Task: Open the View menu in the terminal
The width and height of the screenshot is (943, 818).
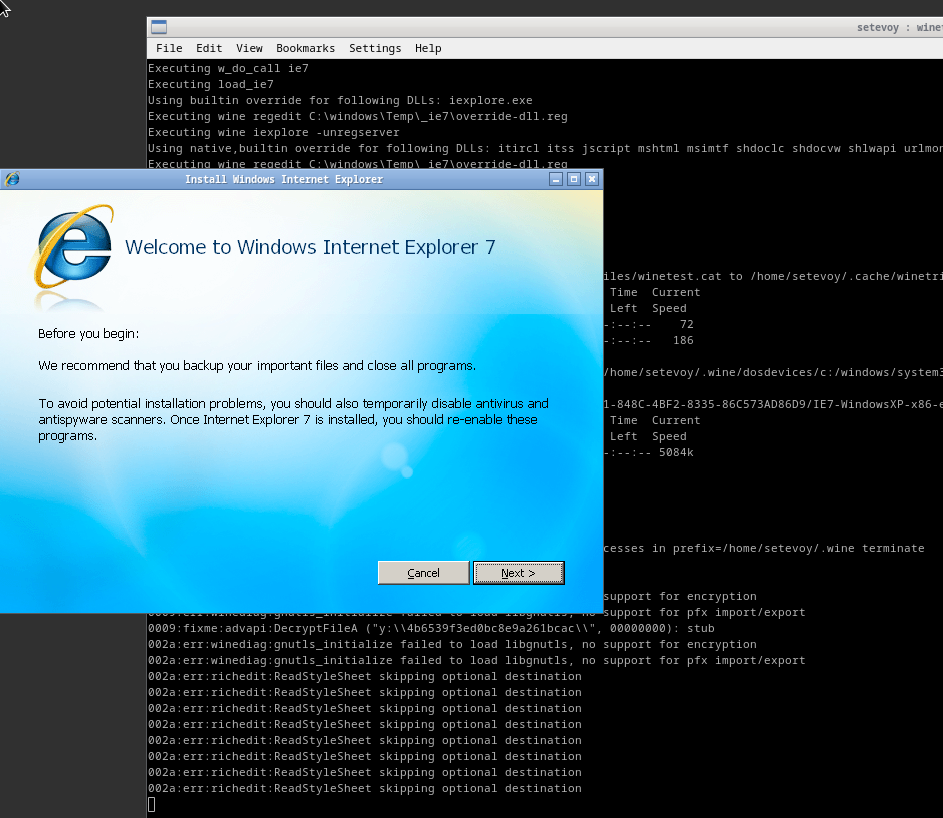Action: (249, 48)
